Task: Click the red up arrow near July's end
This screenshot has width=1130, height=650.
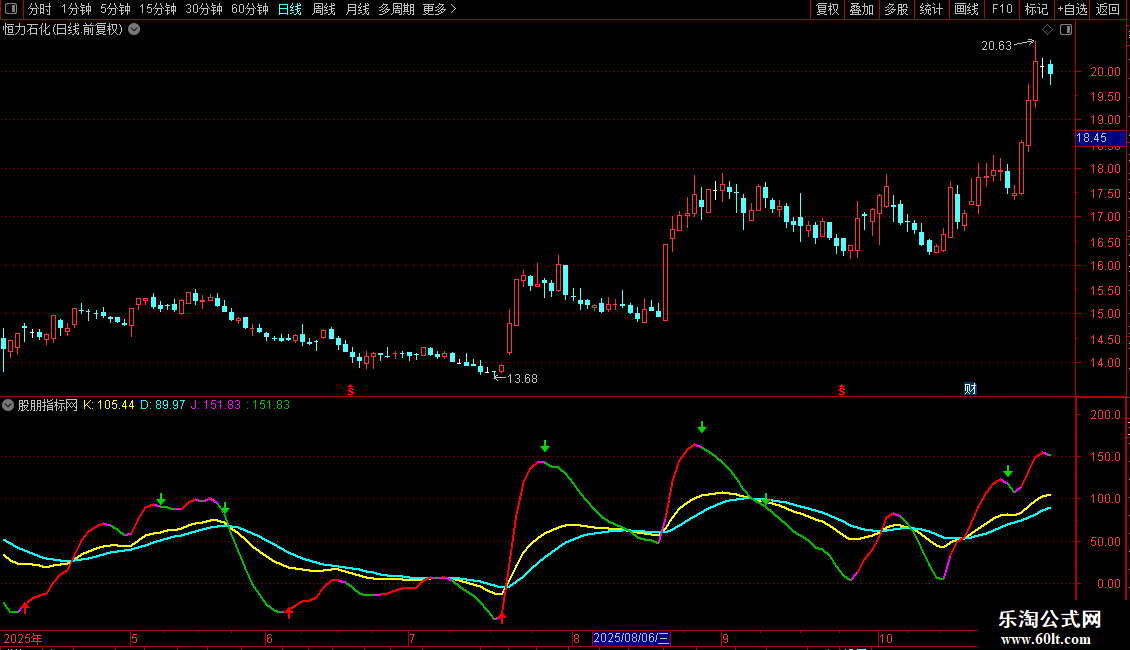Action: click(x=502, y=617)
